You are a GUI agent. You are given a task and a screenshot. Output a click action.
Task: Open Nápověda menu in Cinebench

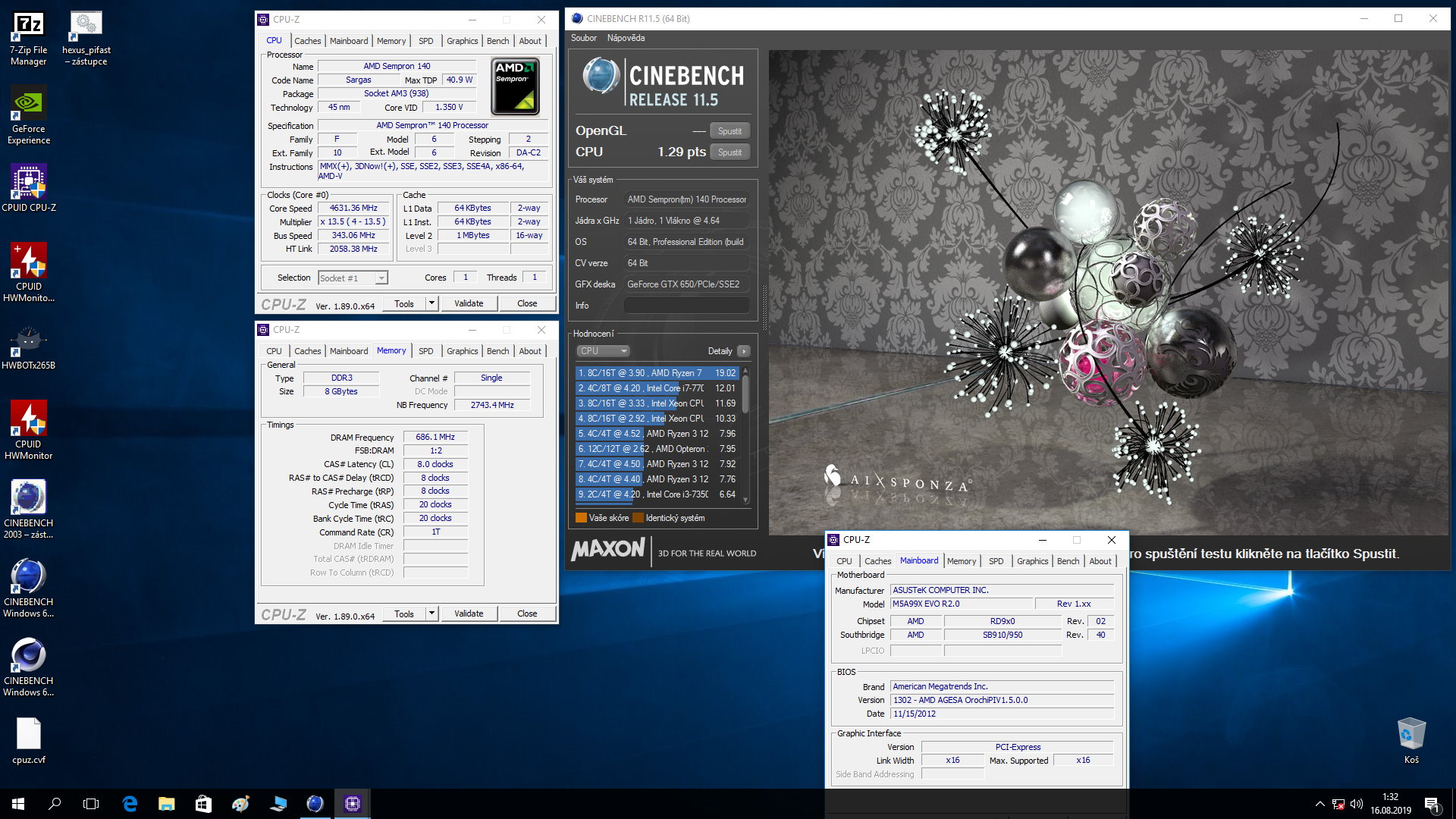[626, 38]
